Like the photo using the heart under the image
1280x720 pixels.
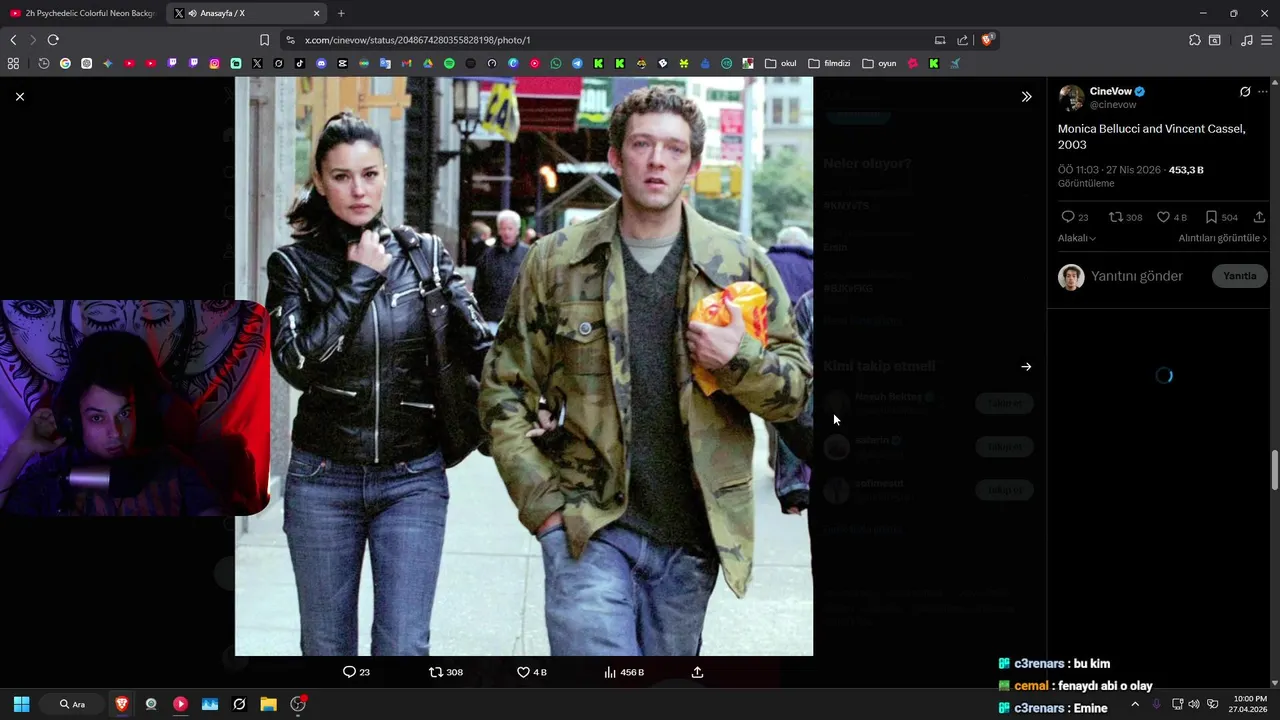coord(523,672)
